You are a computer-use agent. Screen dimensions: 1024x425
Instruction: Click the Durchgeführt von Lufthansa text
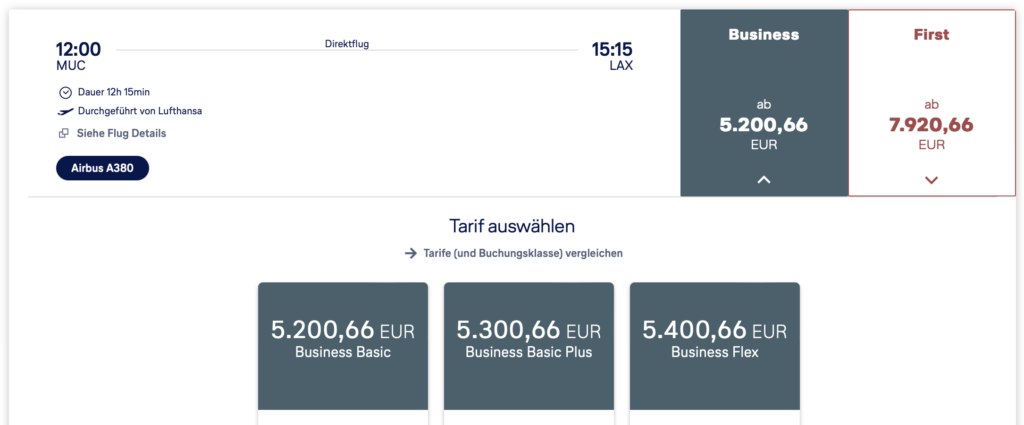point(140,112)
